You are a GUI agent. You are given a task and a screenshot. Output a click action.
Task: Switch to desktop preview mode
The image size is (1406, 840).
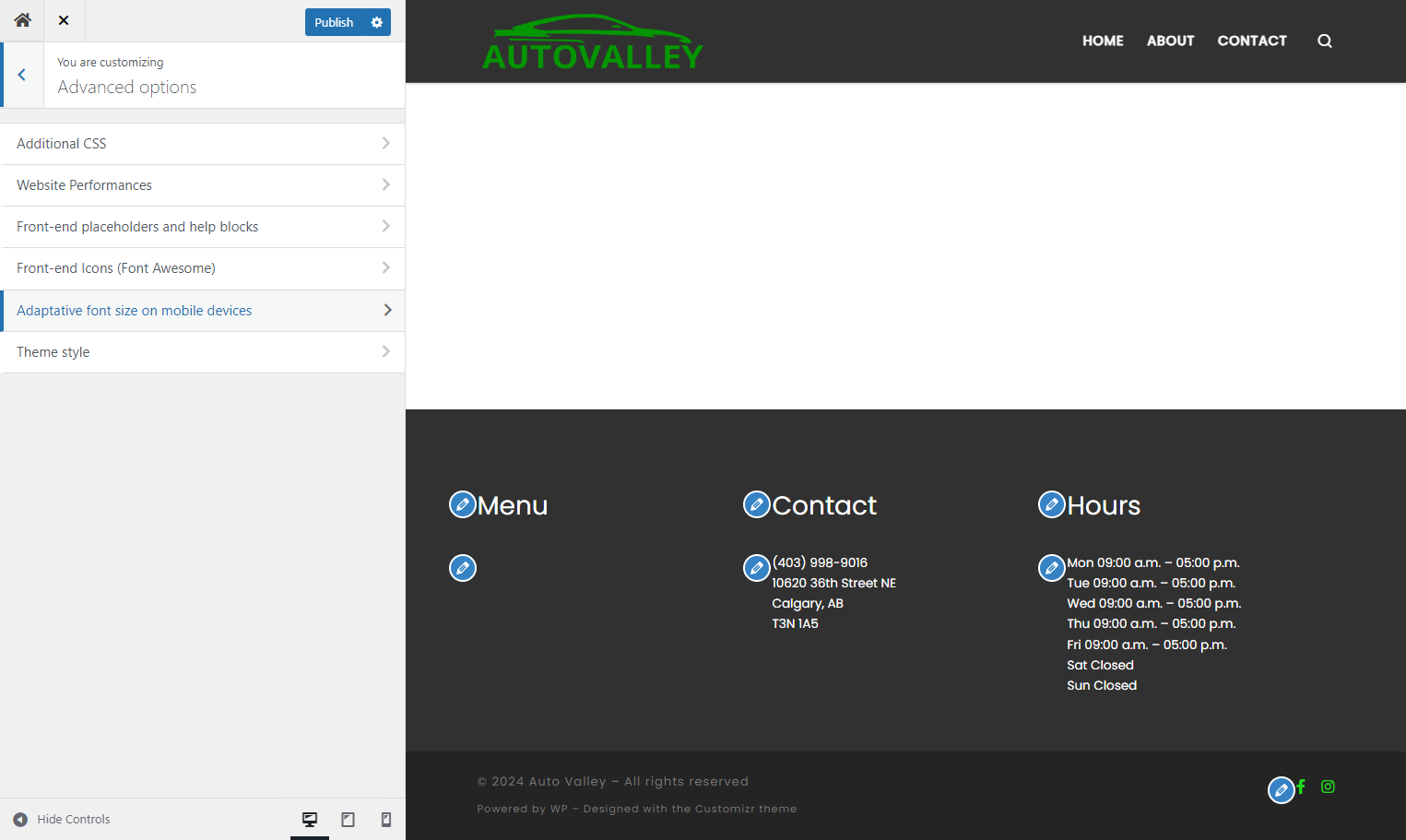pos(310,819)
